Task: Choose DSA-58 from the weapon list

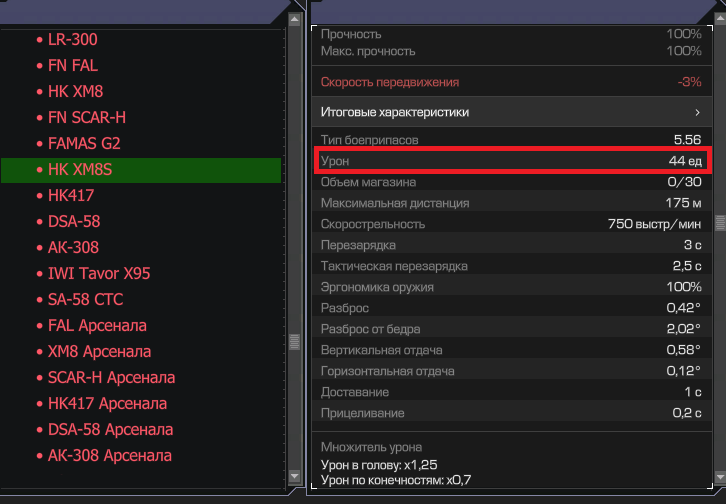Action: [74, 221]
